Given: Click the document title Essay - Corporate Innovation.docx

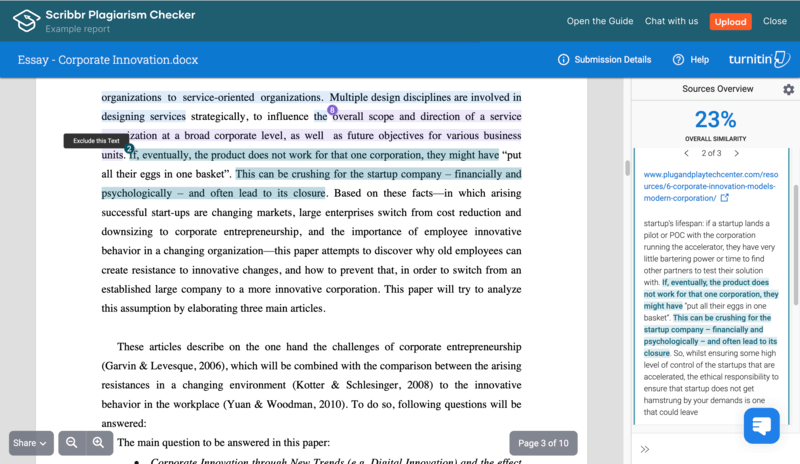Looking at the screenshot, I should pos(108,60).
